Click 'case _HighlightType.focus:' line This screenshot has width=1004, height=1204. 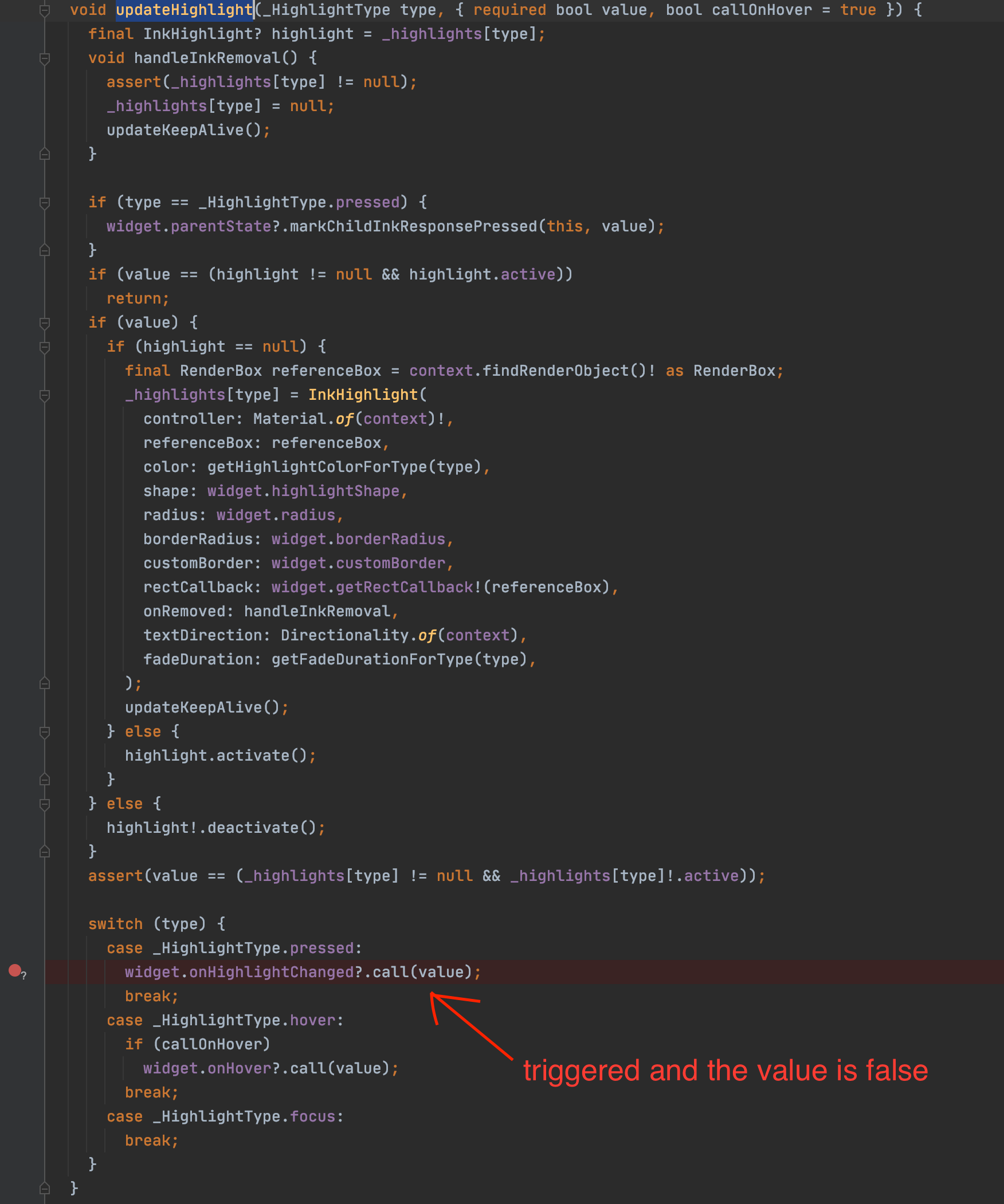pos(225,1117)
